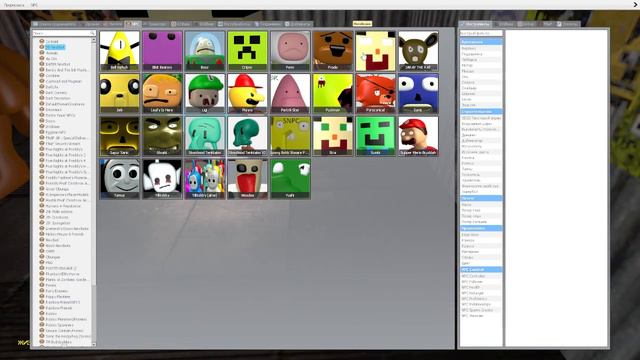Screen dimensions: 640x360
Task: Select the orange face Leafy NPC
Action: pyautogui.click(x=162, y=93)
